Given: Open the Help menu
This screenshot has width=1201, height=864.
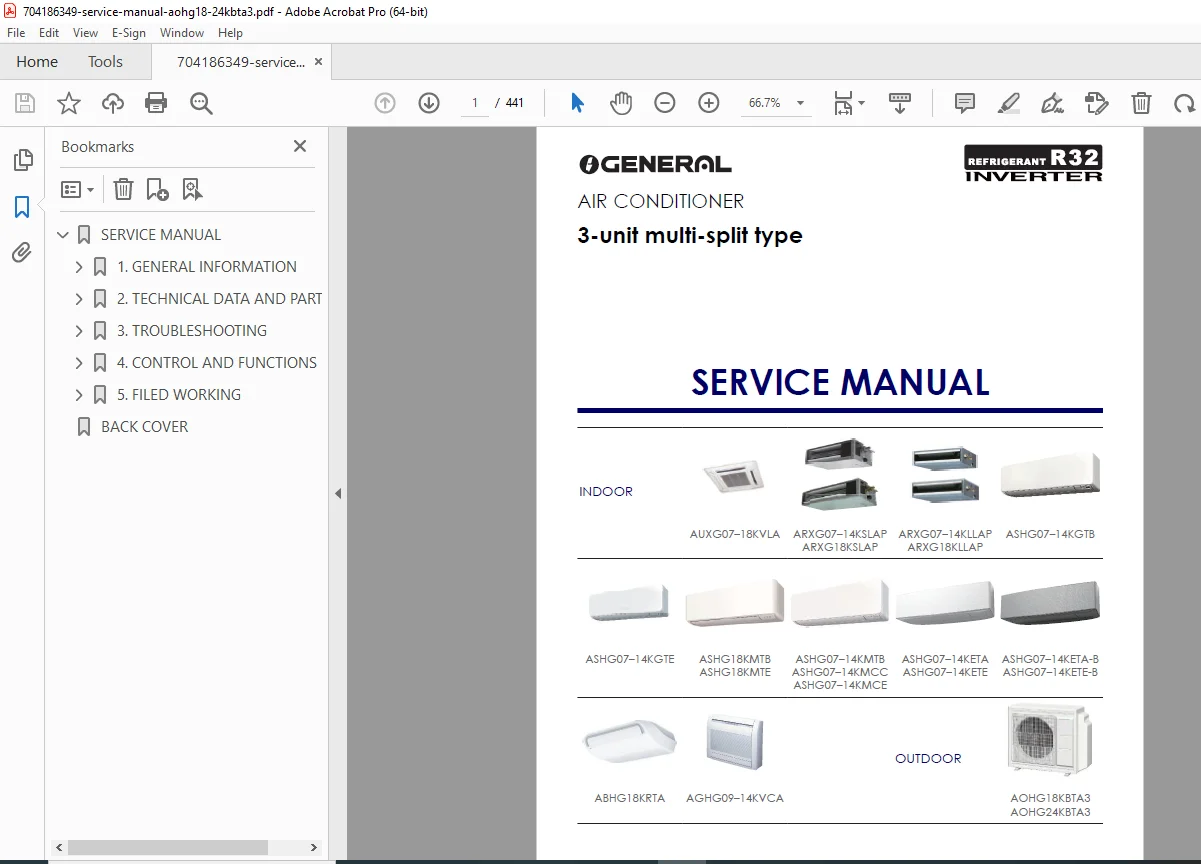Looking at the screenshot, I should [x=230, y=33].
